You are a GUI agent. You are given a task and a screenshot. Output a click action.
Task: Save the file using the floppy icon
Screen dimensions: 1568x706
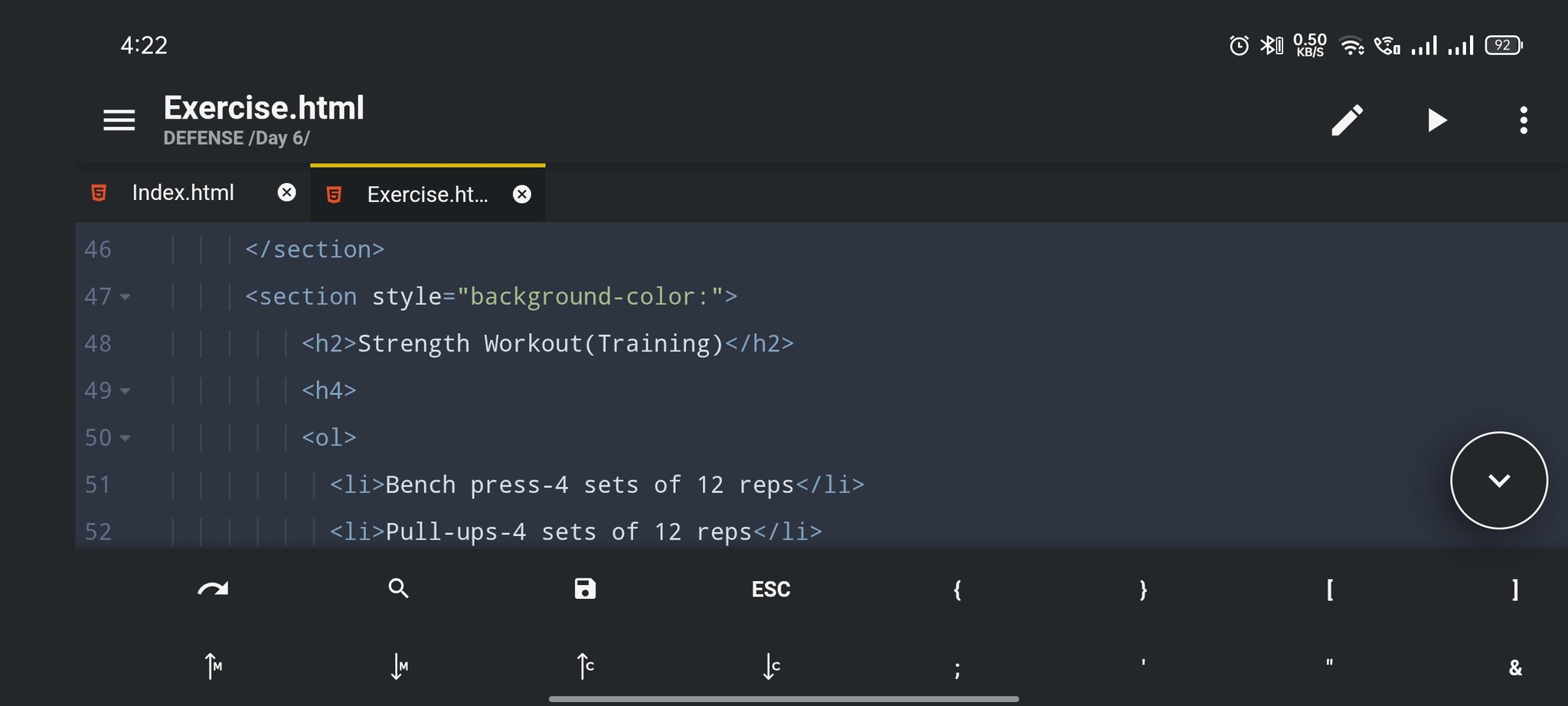pyautogui.click(x=585, y=589)
